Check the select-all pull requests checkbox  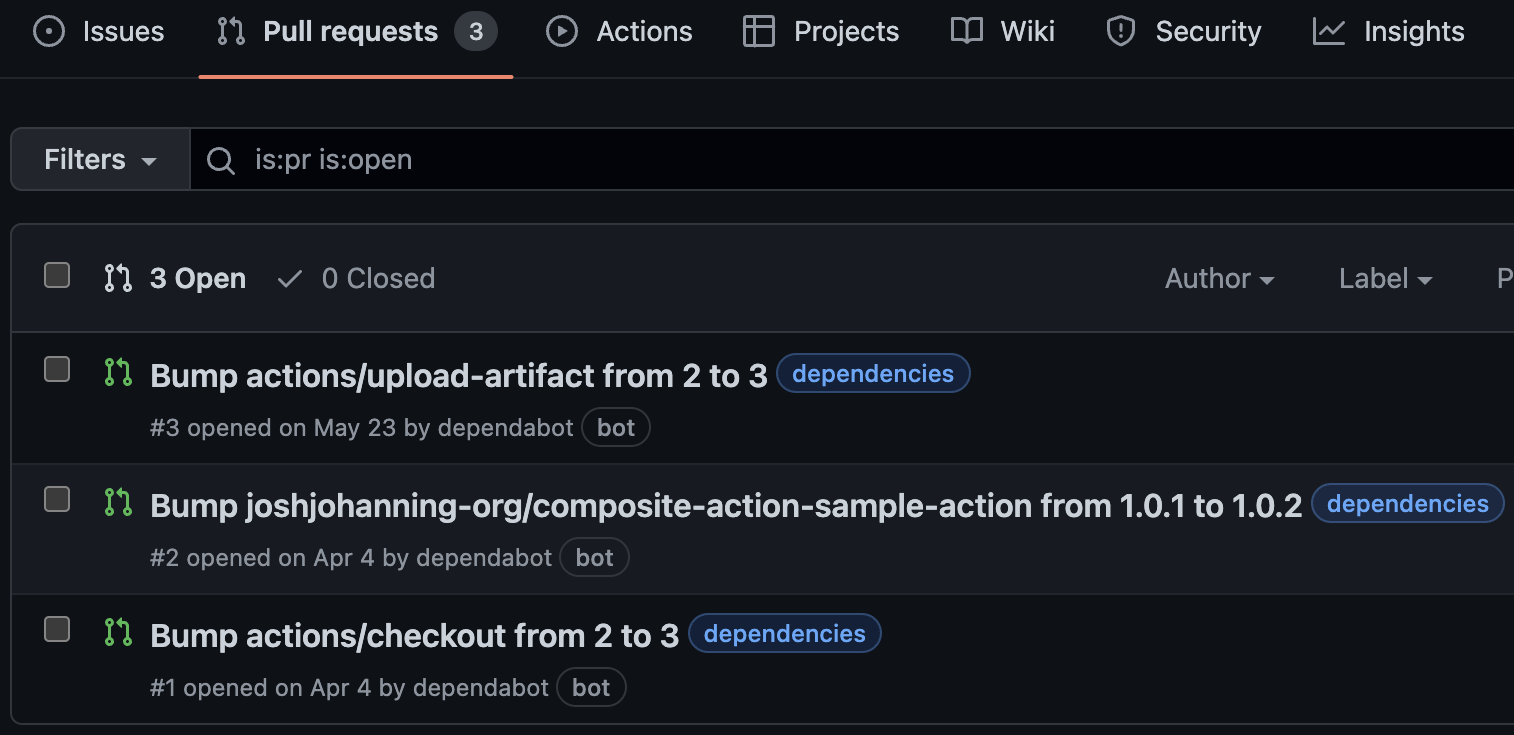point(57,276)
